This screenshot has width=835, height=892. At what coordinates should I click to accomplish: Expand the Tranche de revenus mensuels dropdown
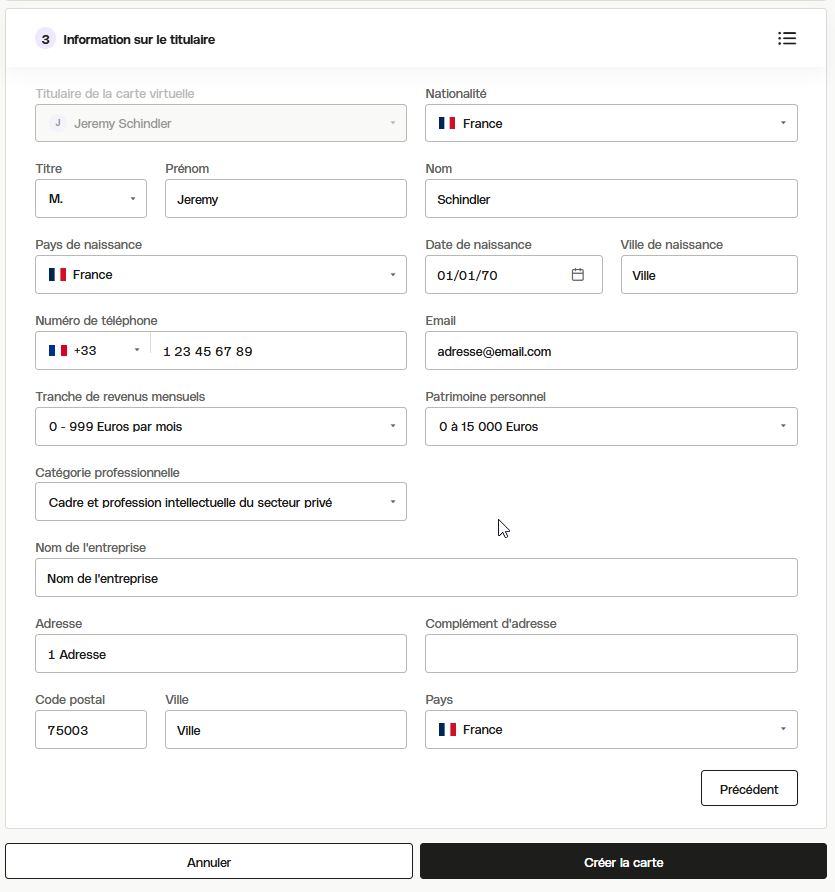tap(221, 426)
